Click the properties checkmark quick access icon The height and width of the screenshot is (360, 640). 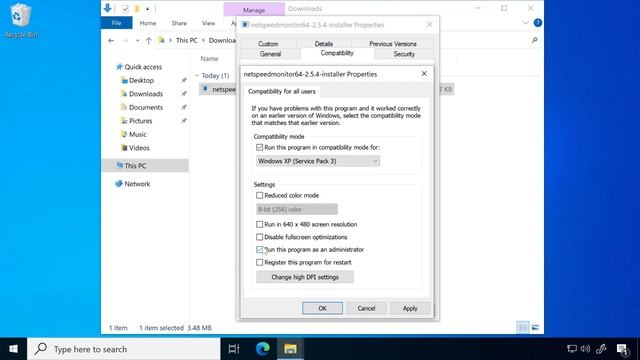[x=125, y=9]
